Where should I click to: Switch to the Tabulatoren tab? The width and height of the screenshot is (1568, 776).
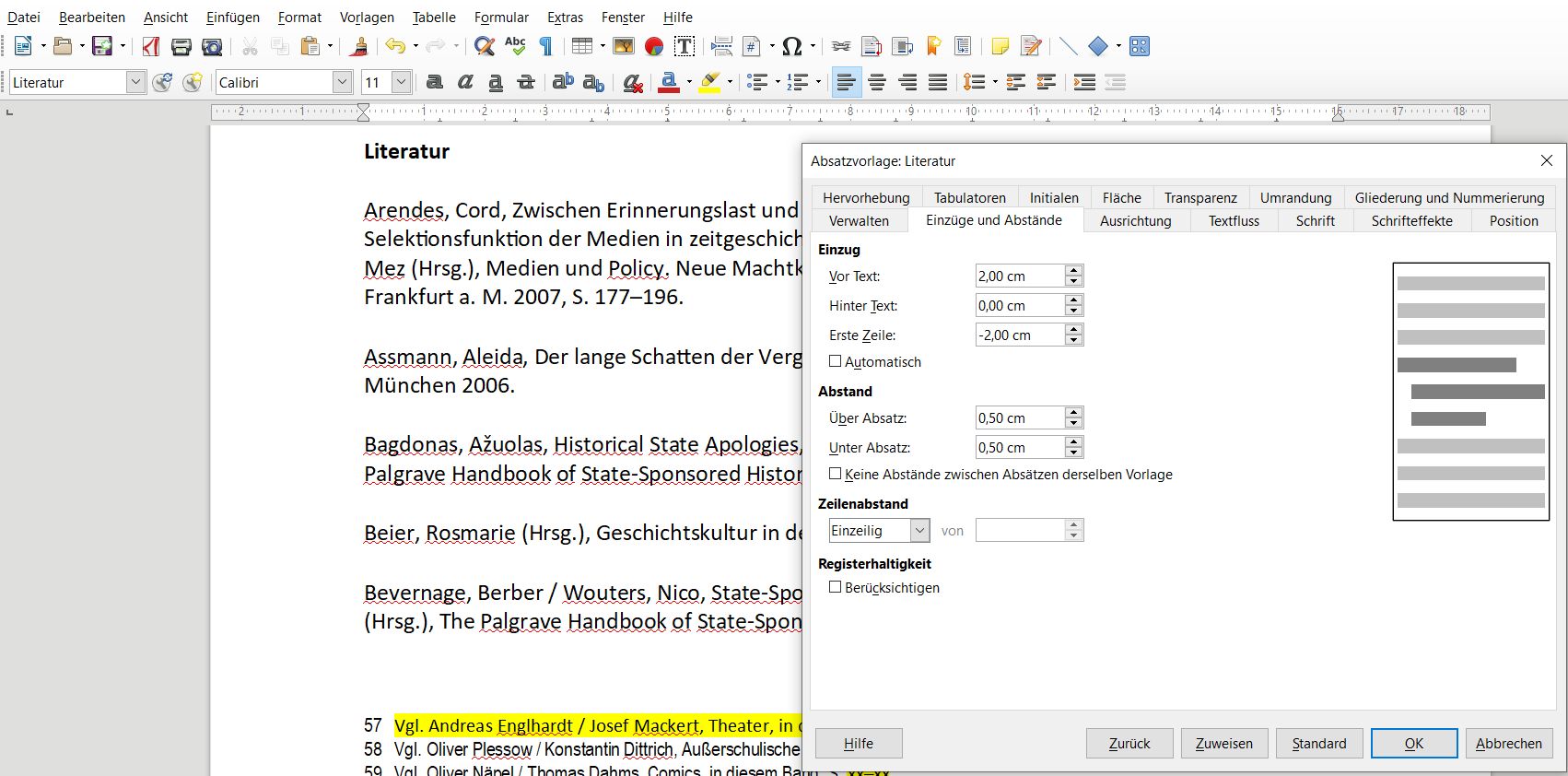tap(969, 197)
